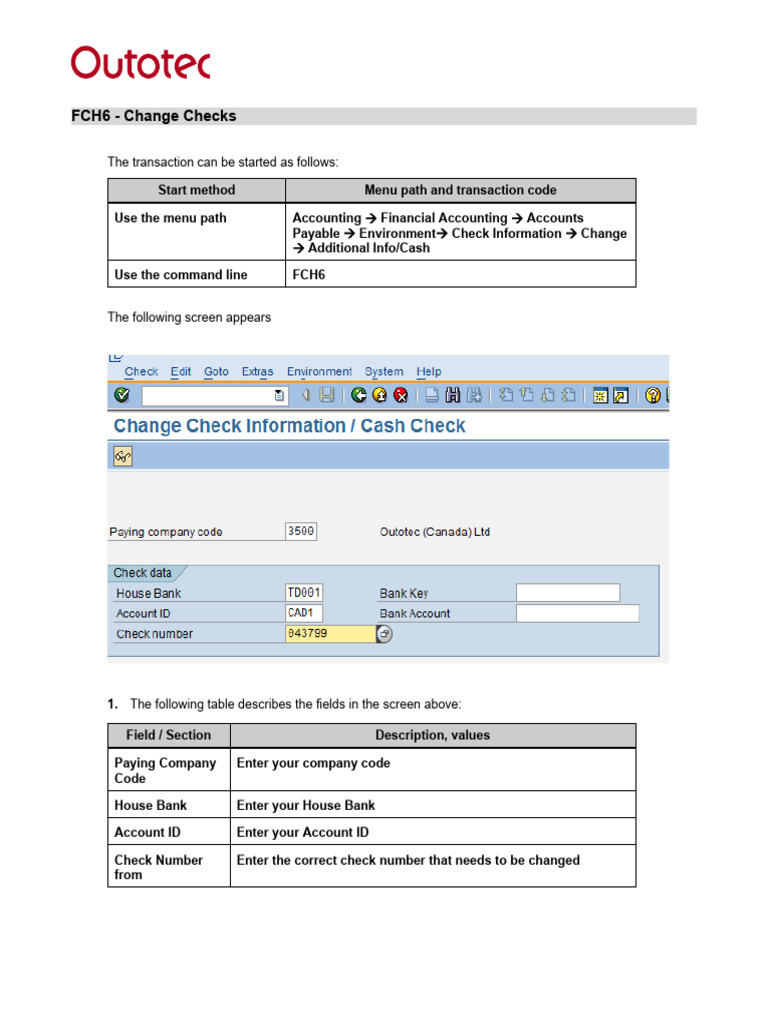Click the green Enter checkmark icon
768x1024 pixels.
pos(121,395)
